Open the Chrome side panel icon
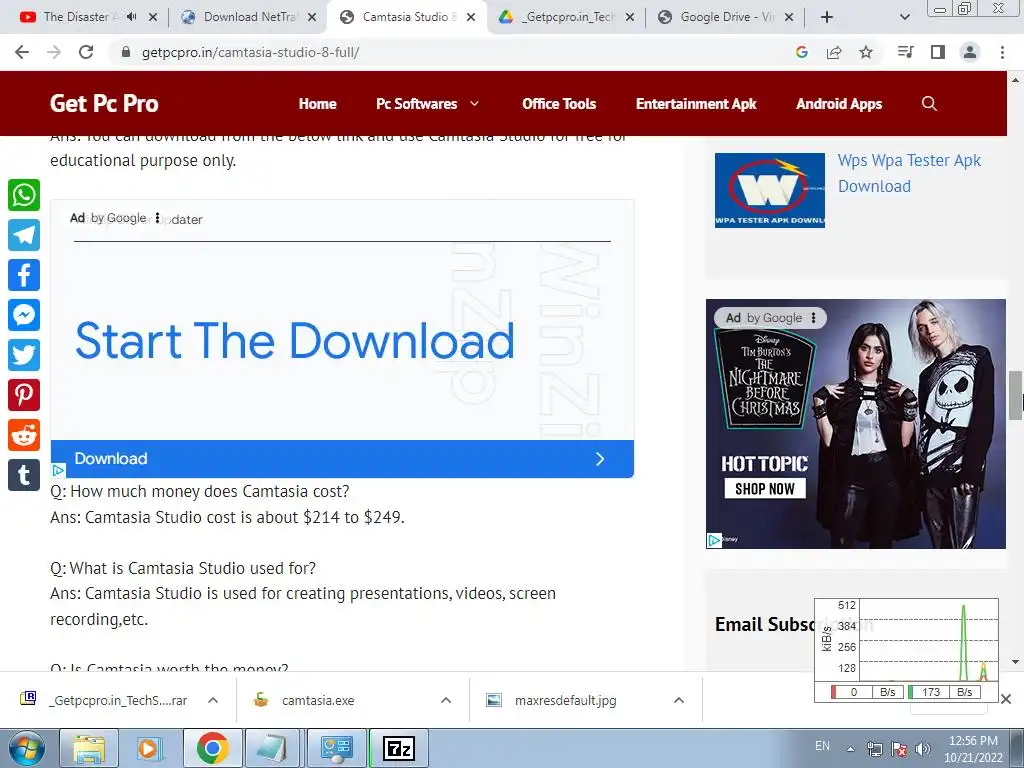1024x768 pixels. pyautogui.click(x=938, y=52)
